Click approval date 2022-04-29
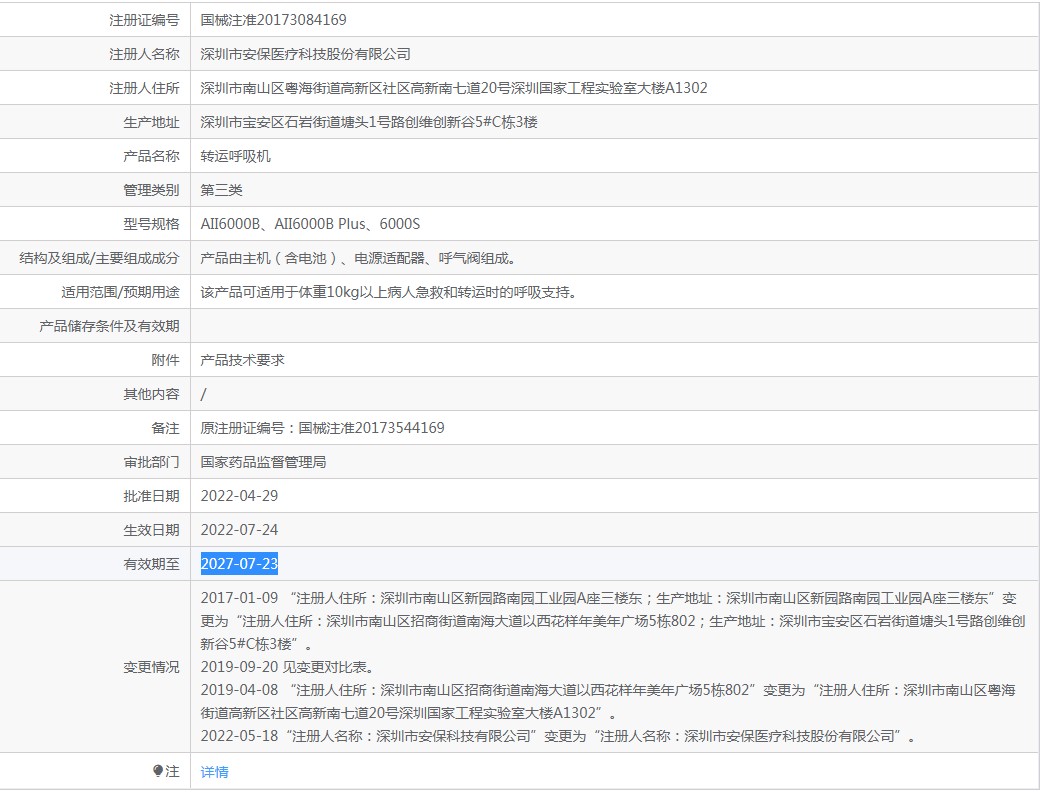This screenshot has width=1042, height=792. pyautogui.click(x=239, y=496)
